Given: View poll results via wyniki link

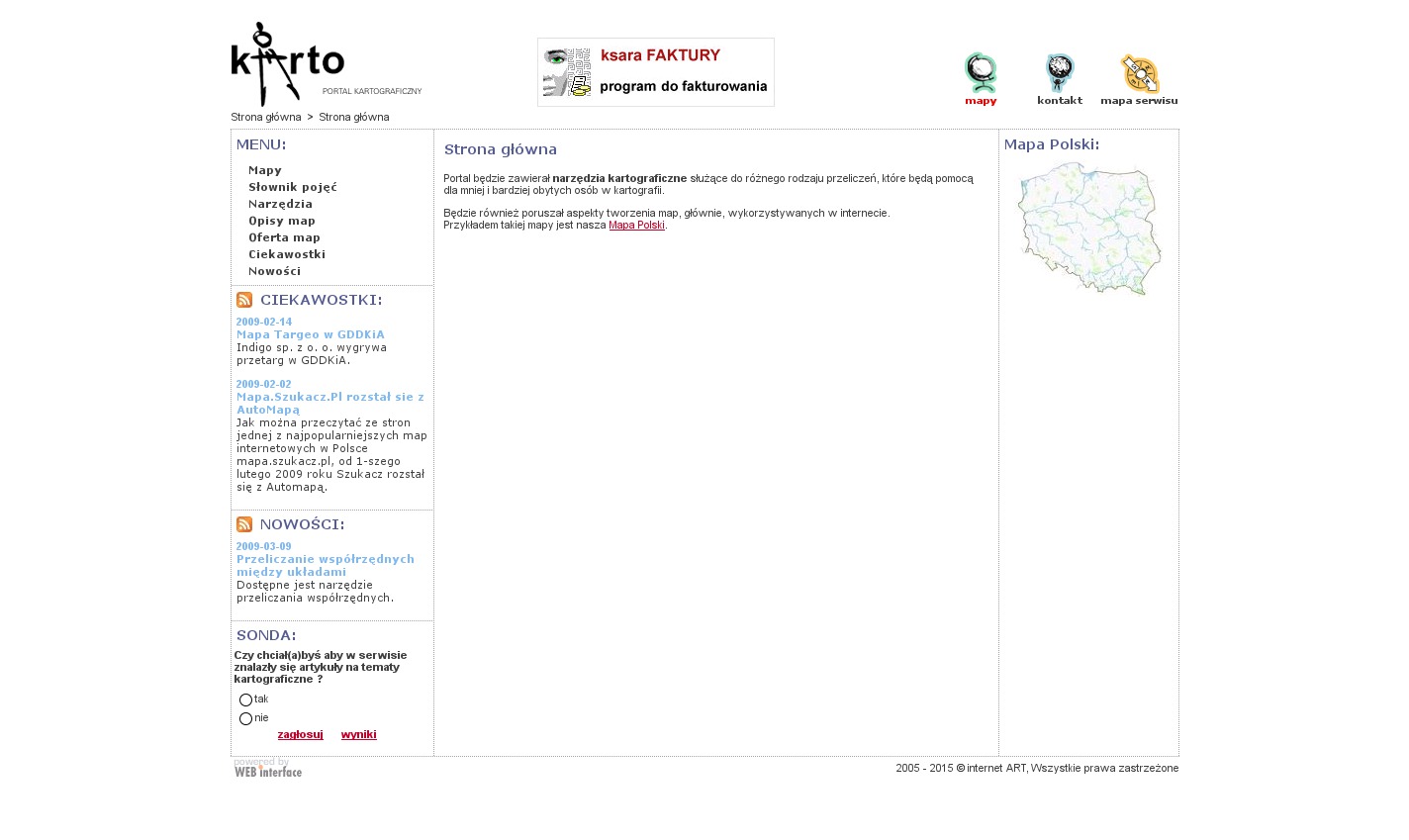Looking at the screenshot, I should point(358,735).
